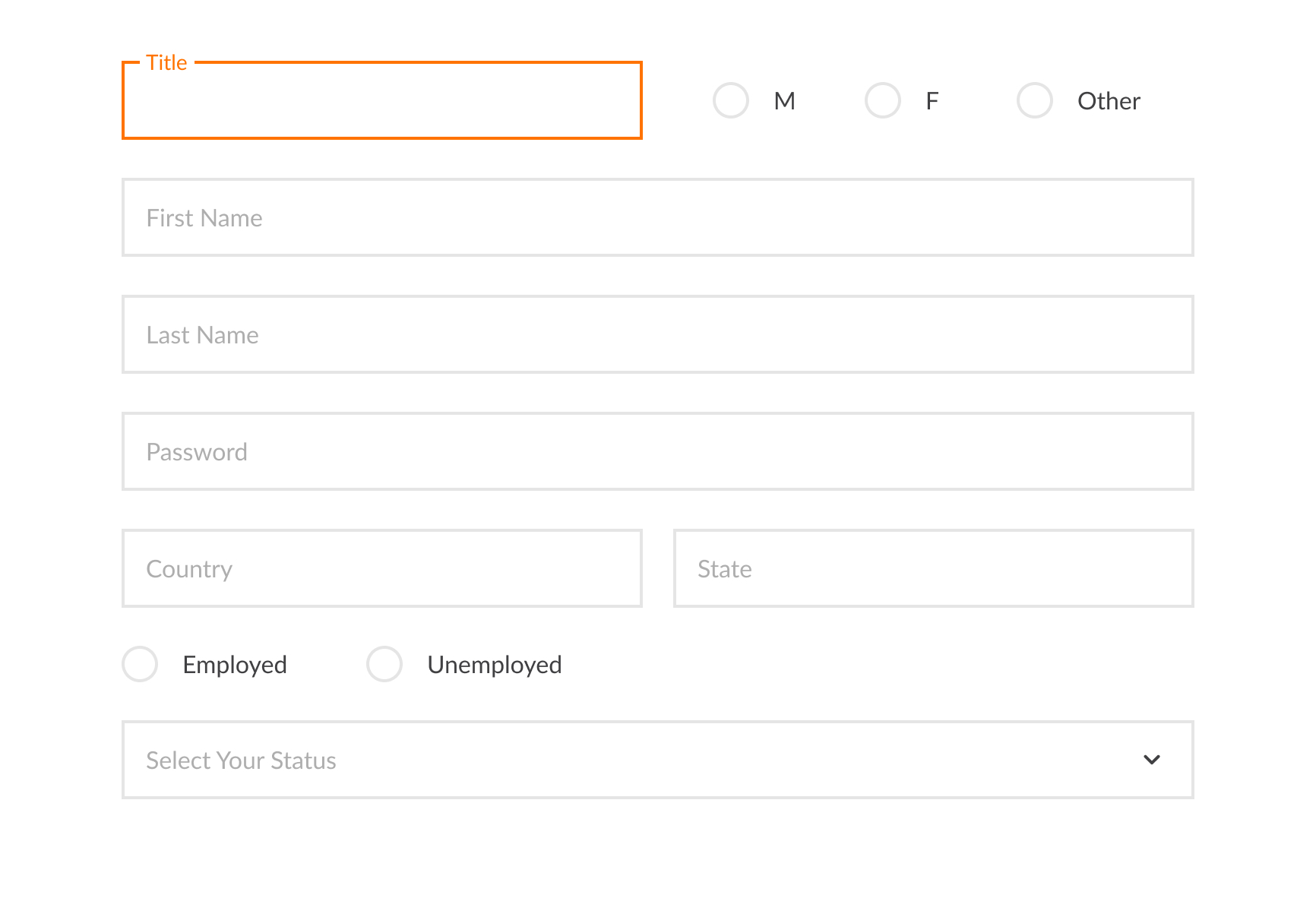This screenshot has height=898, width=1316.
Task: Click the Unemployed label text
Action: coord(495,664)
